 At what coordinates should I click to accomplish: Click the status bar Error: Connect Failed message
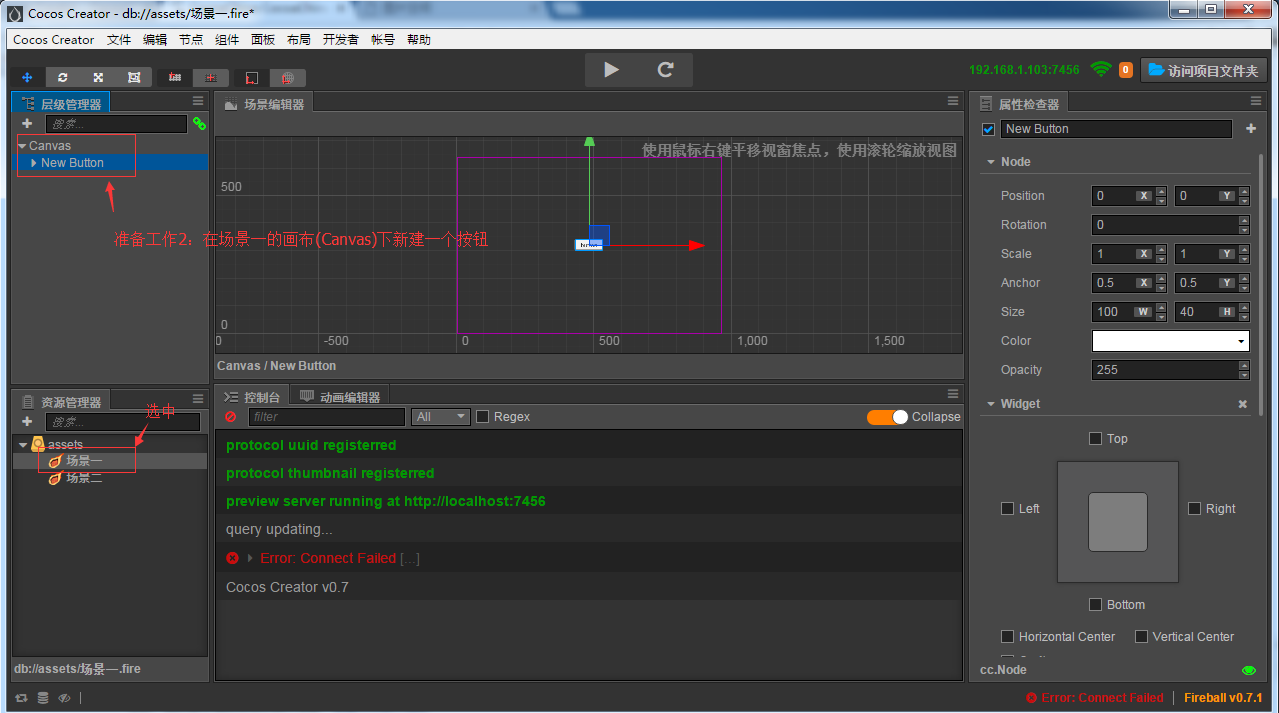pos(1095,698)
